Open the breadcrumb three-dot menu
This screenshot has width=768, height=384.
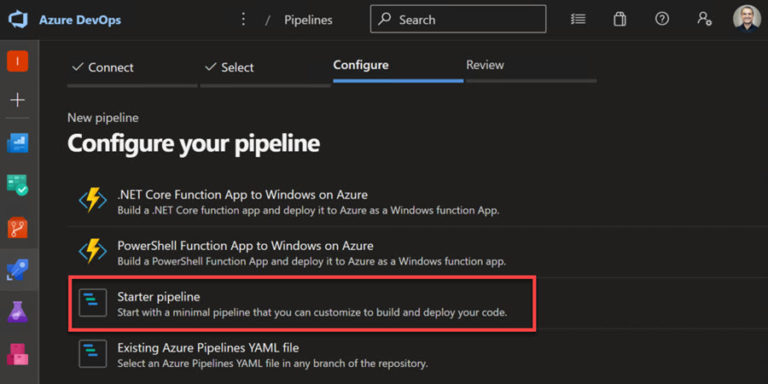243,20
